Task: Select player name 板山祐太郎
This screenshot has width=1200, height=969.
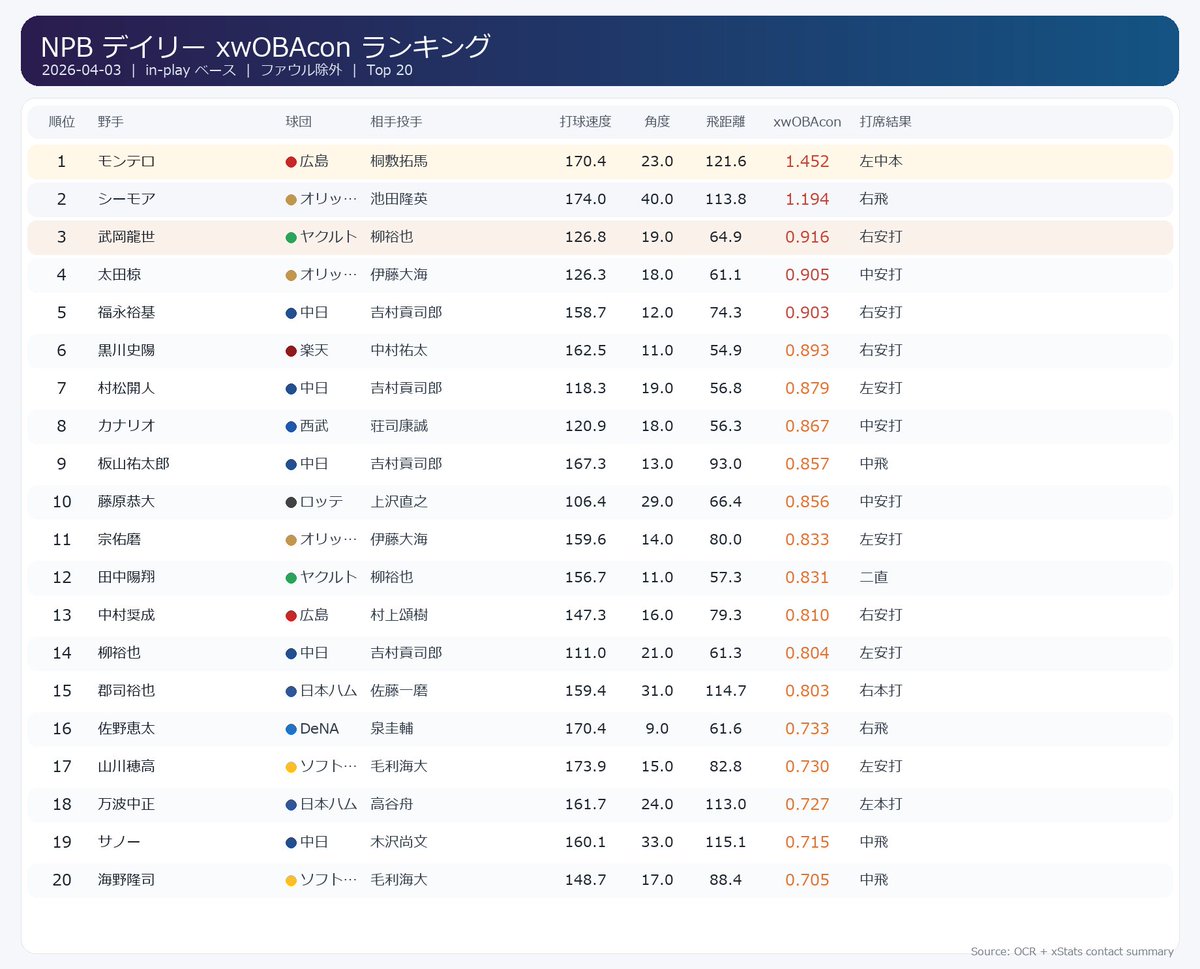Action: click(133, 464)
